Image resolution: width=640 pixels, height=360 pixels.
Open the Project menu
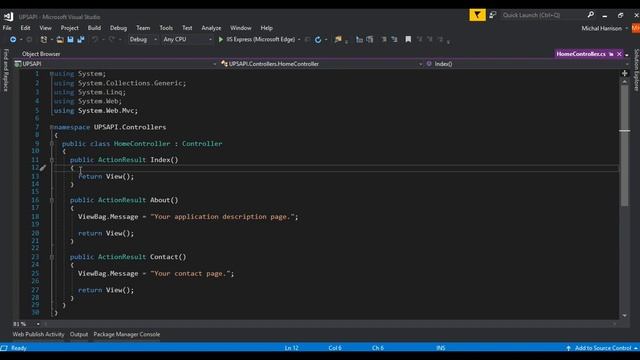coord(69,28)
